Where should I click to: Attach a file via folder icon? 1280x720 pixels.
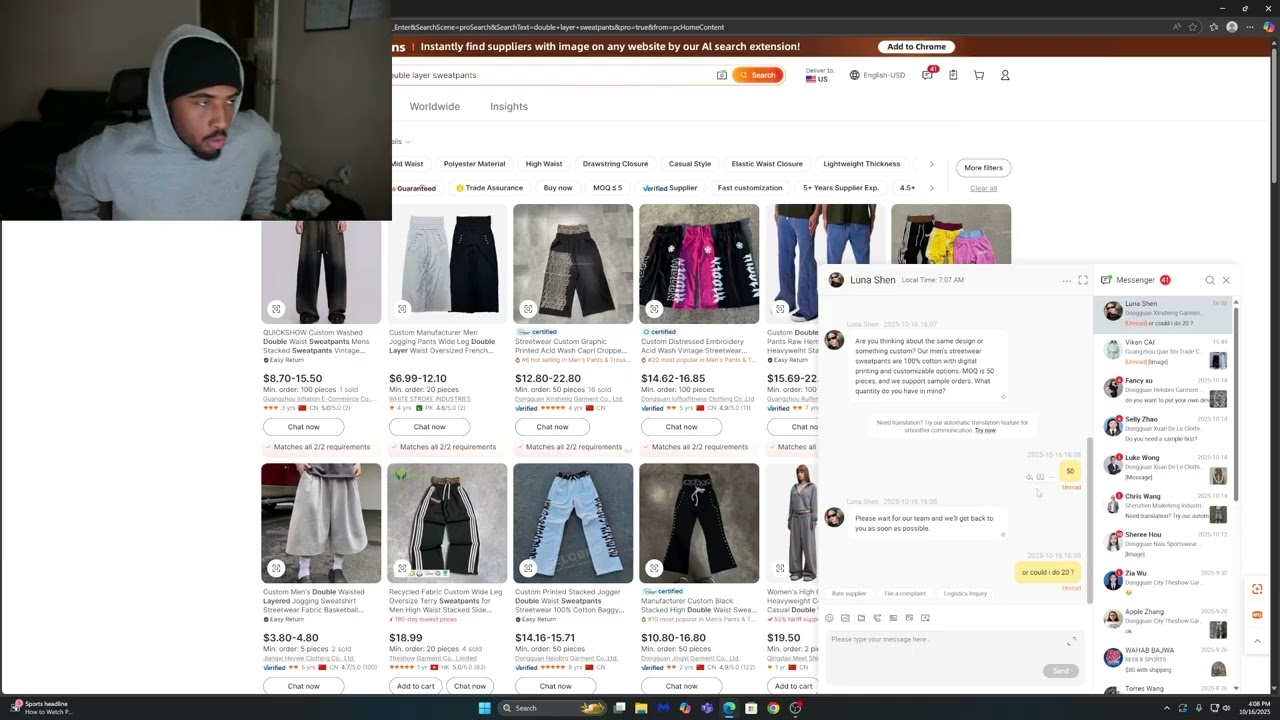pyautogui.click(x=861, y=618)
